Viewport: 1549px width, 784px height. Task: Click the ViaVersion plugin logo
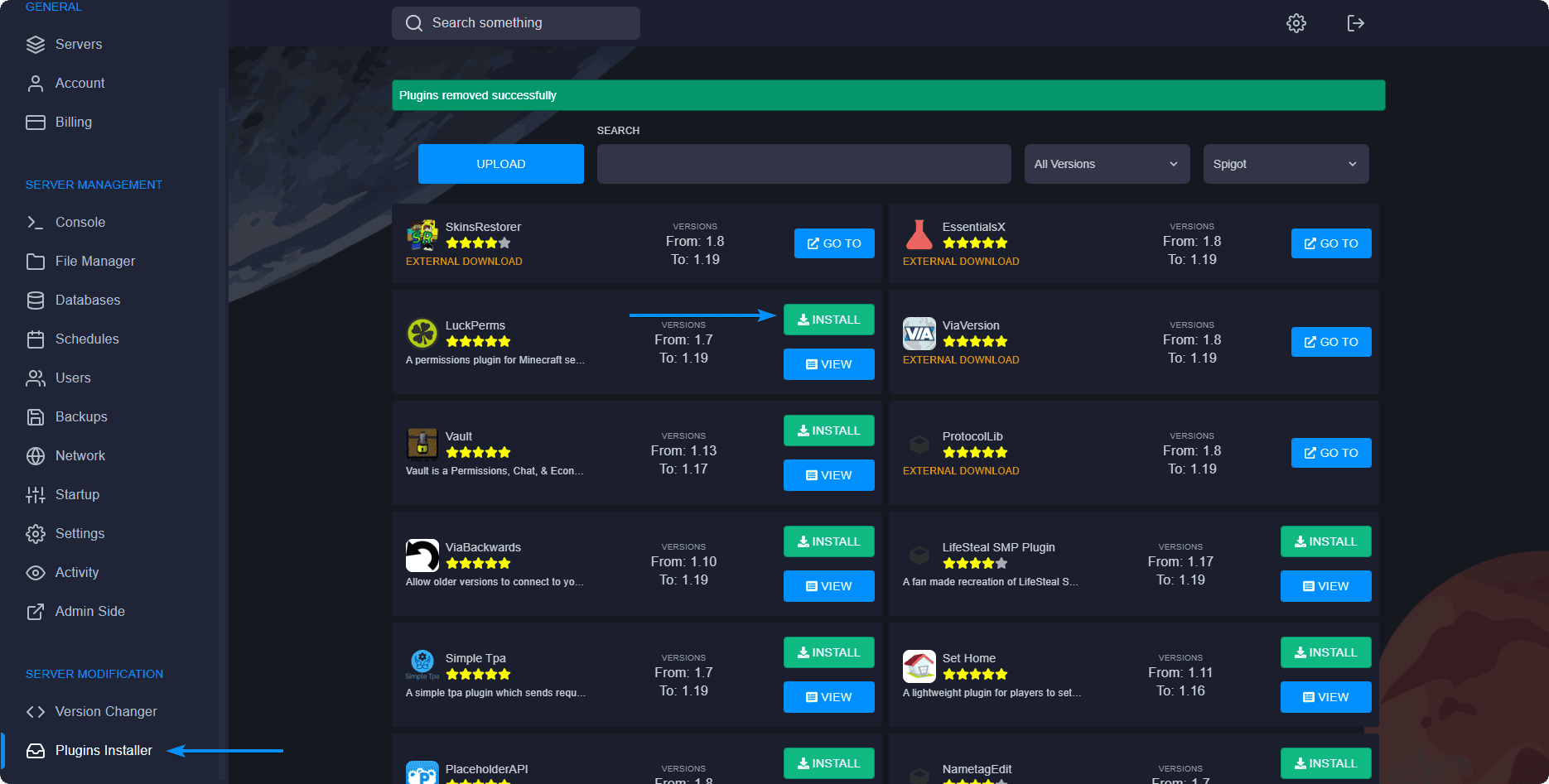tap(919, 334)
